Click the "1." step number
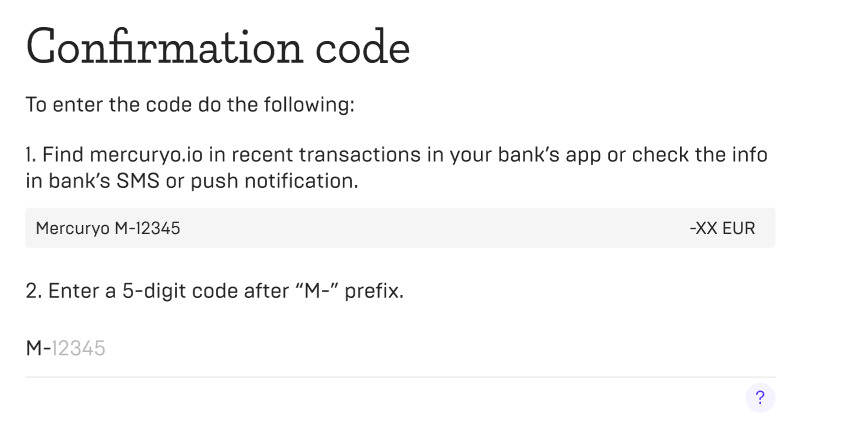Viewport: 848px width, 432px height. (32, 156)
